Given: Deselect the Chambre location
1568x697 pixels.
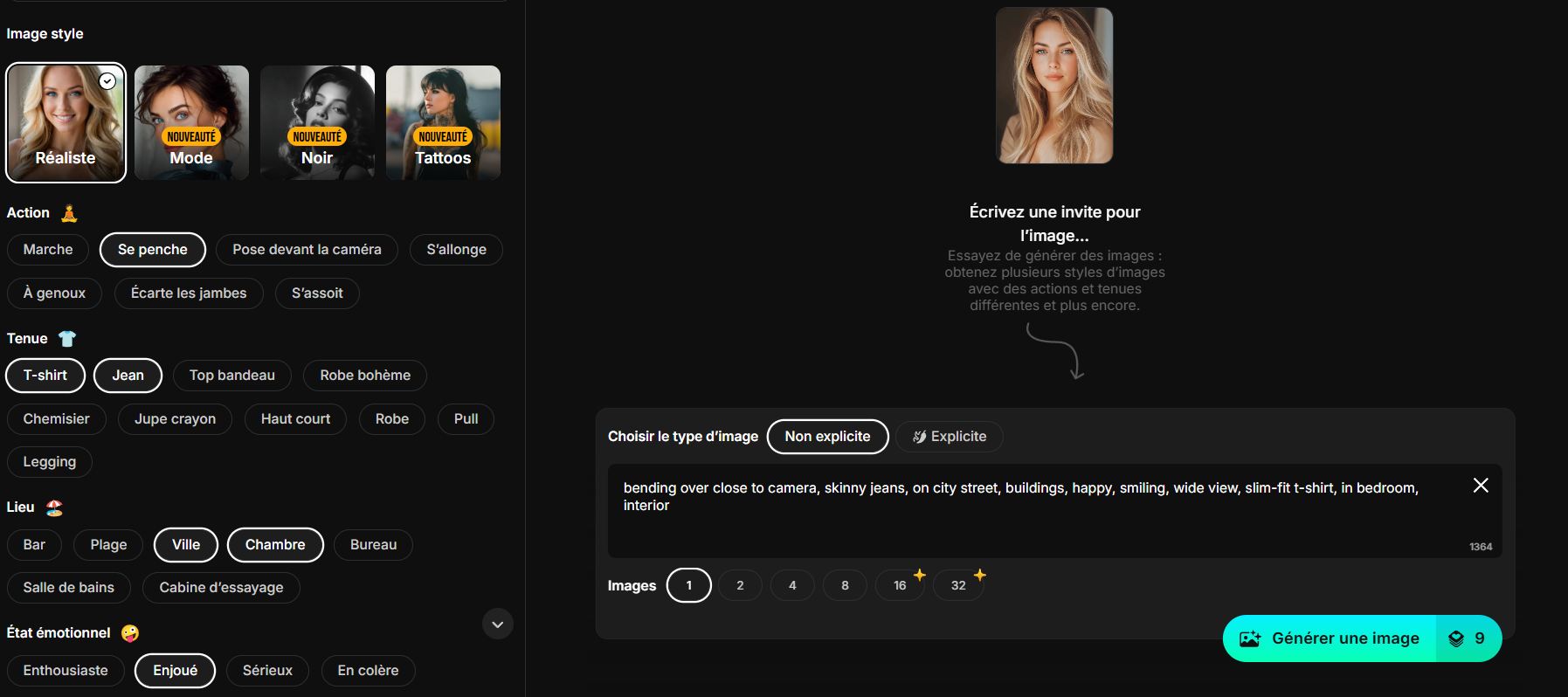Looking at the screenshot, I should pyautogui.click(x=275, y=545).
